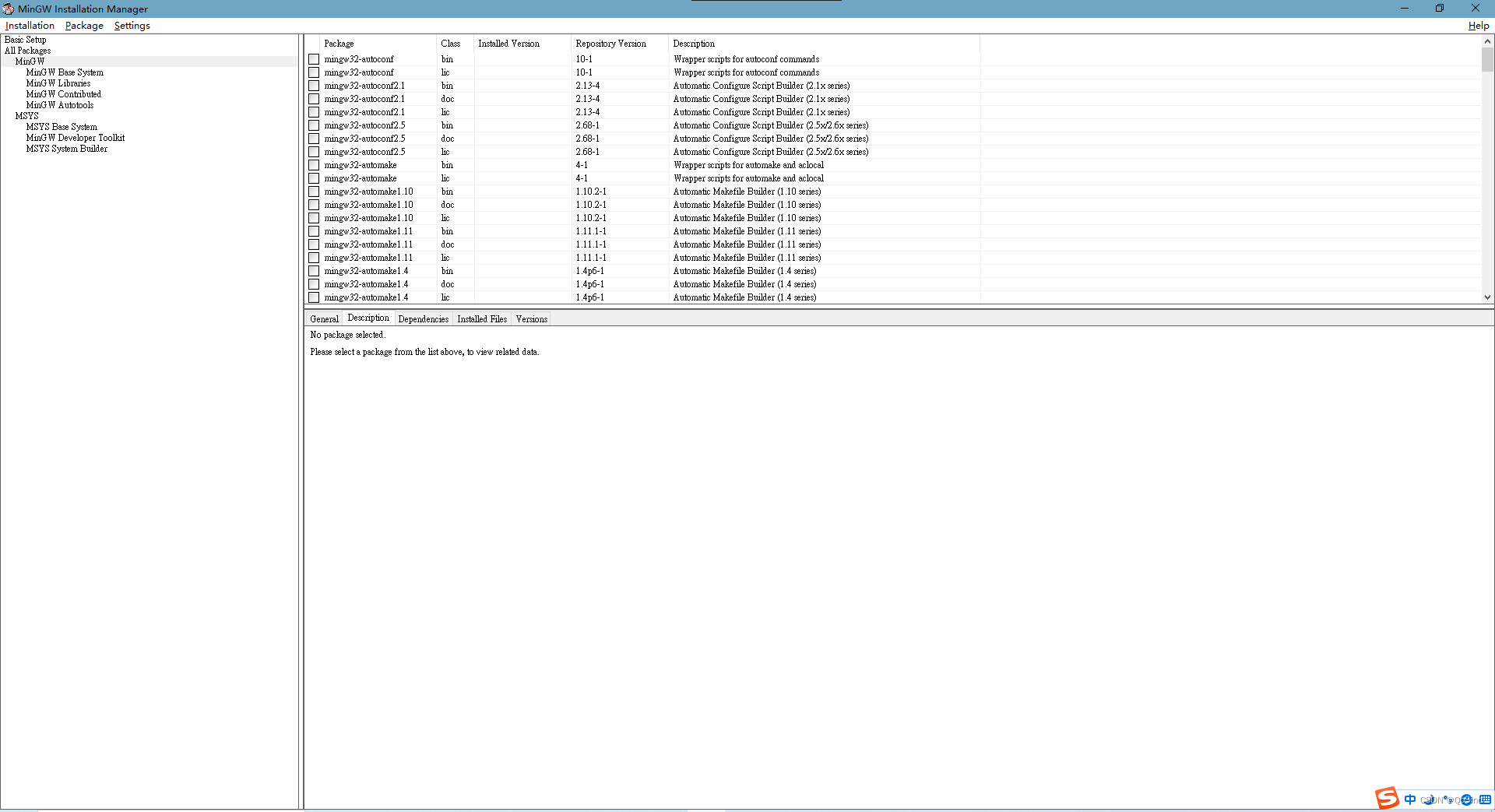Click the Installed Version column header
Image resolution: width=1495 pixels, height=812 pixels.
coord(522,44)
